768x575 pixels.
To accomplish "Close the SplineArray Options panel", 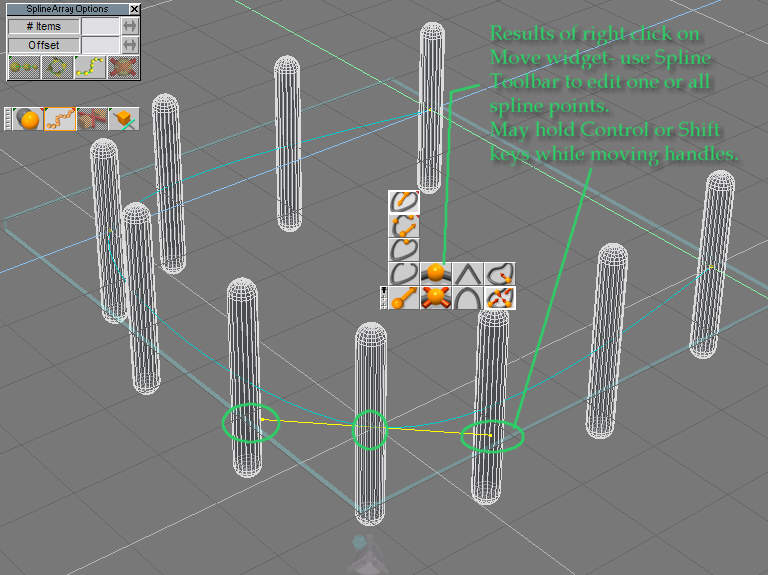I will [x=135, y=9].
